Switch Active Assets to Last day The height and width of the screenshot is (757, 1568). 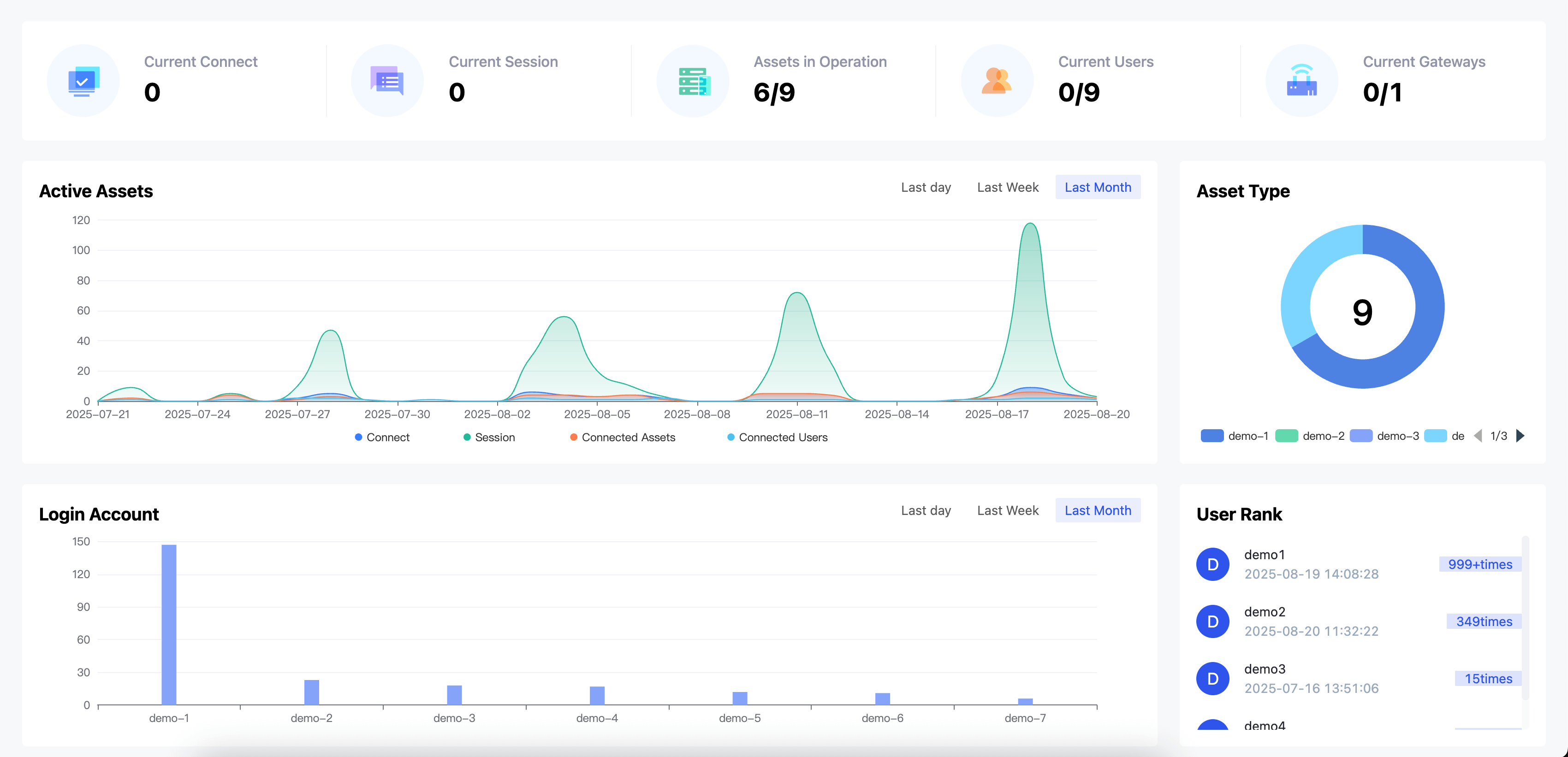point(926,188)
